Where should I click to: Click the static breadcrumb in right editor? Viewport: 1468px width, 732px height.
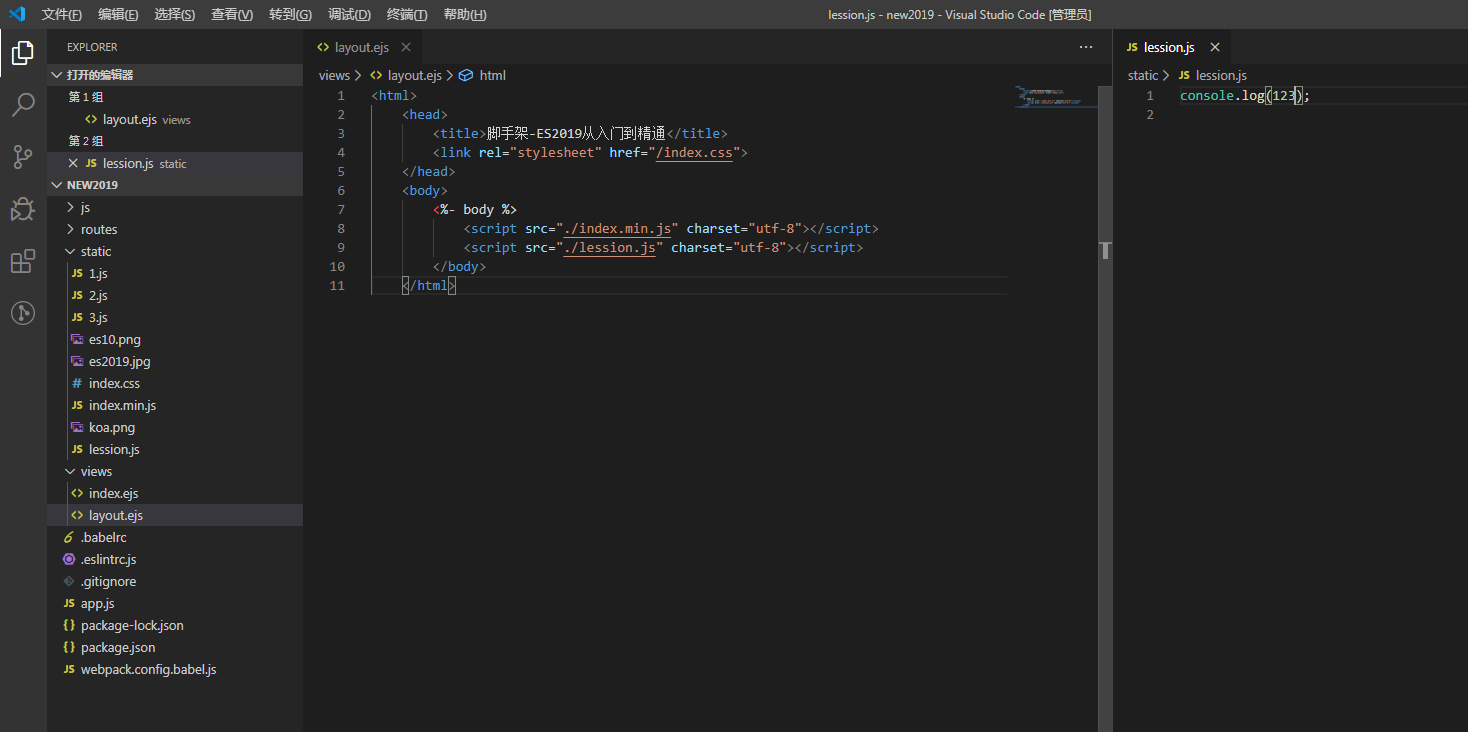point(1143,75)
